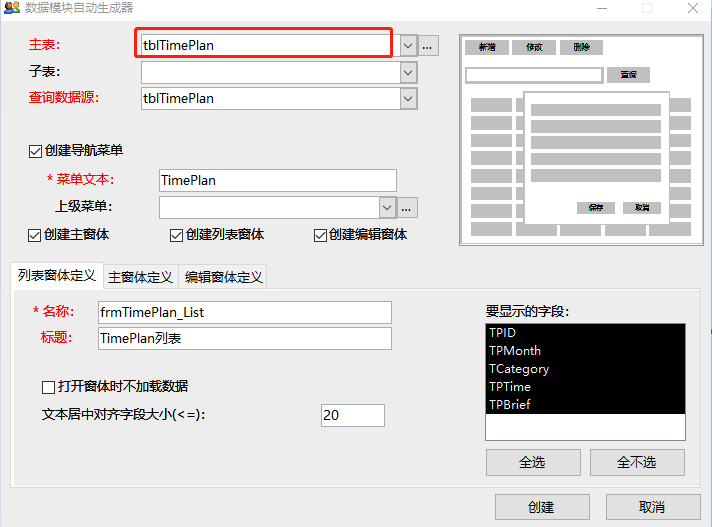Expand the 子表 dropdown

408,73
